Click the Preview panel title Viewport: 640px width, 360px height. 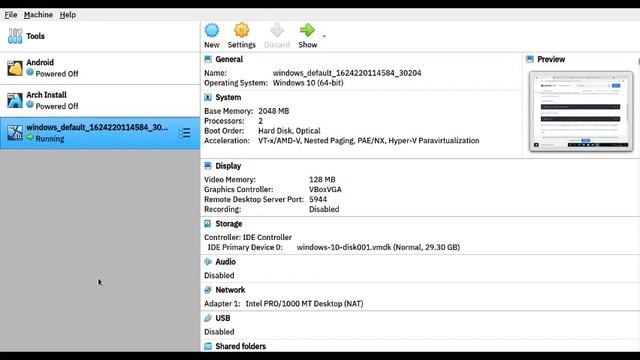[551, 59]
